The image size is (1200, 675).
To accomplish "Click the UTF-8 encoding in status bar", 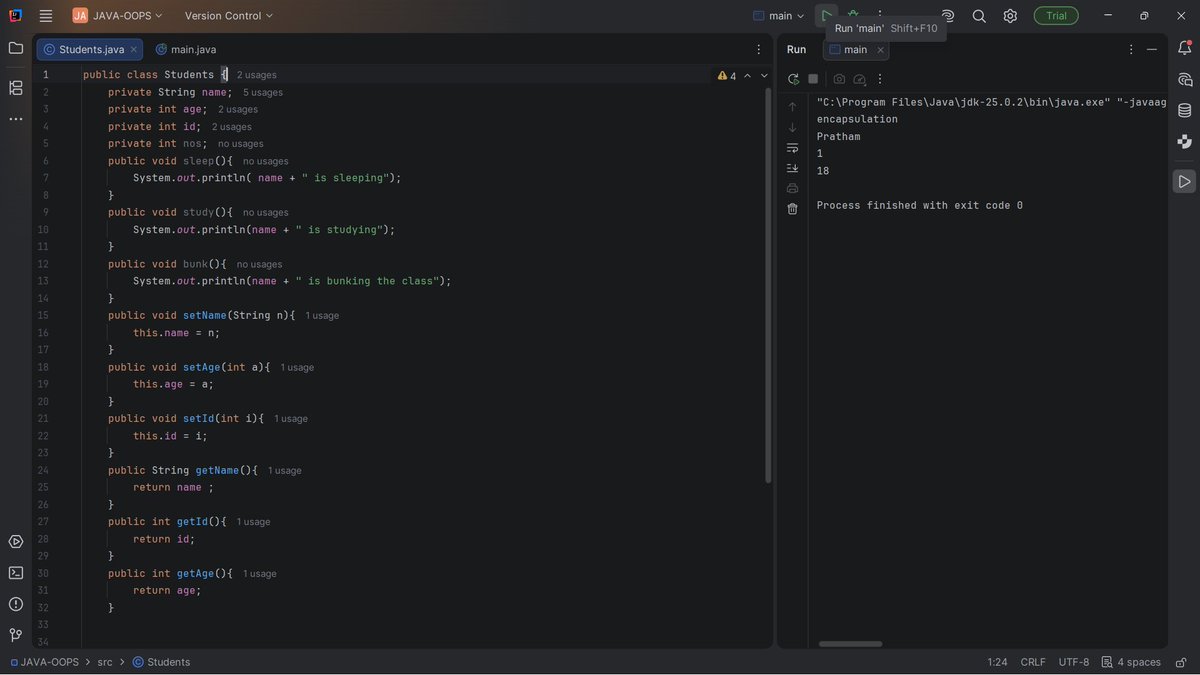I will [1074, 662].
